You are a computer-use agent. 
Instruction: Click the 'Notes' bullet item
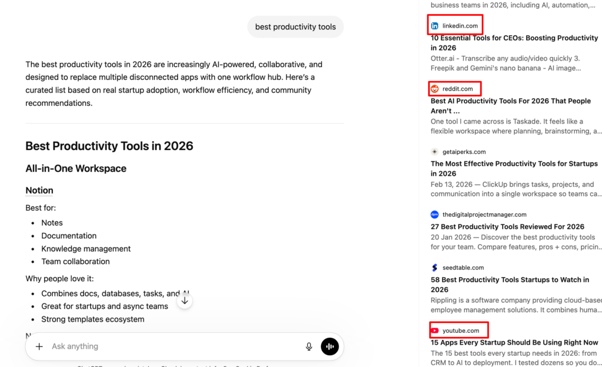click(x=52, y=223)
